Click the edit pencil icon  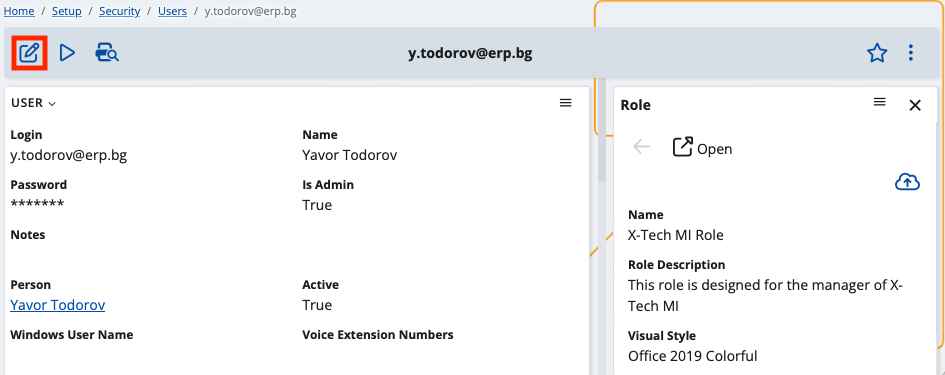(x=29, y=53)
